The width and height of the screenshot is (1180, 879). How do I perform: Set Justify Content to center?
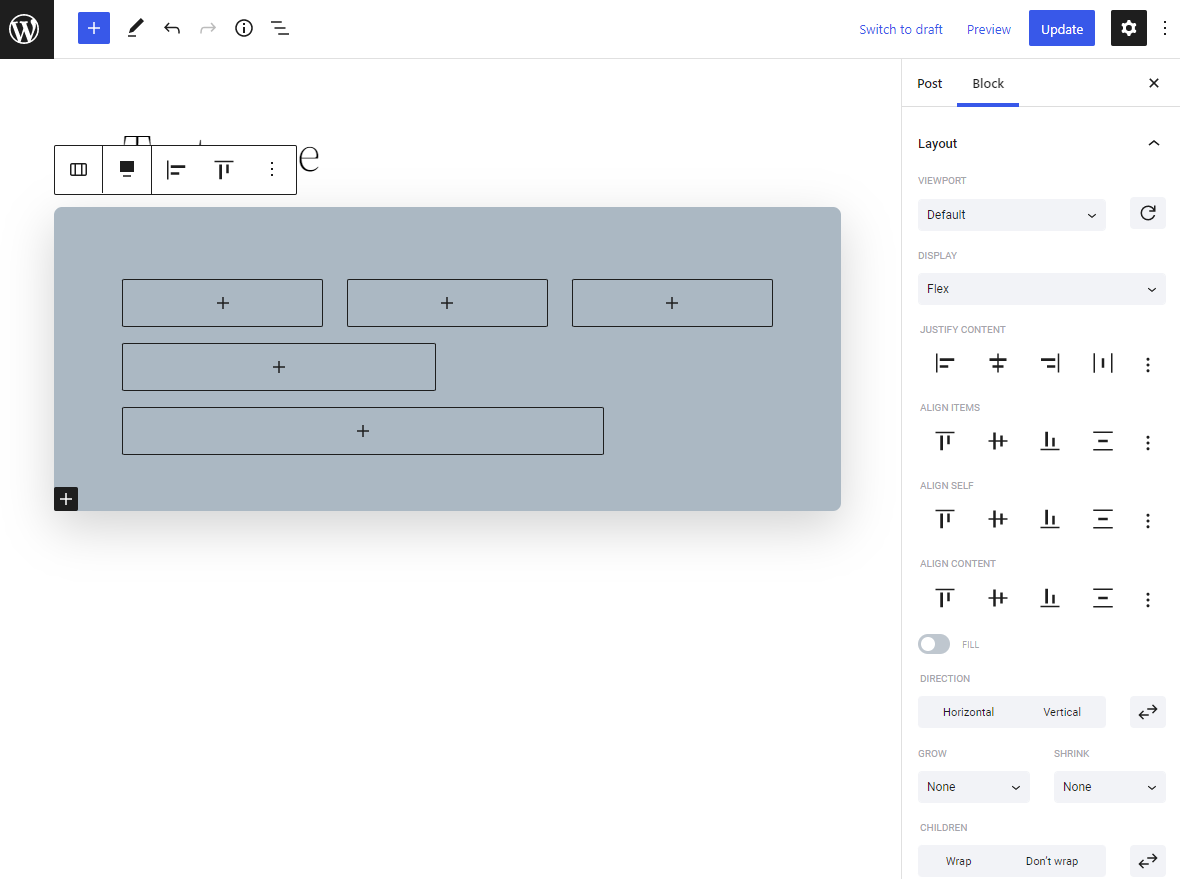[x=997, y=363]
